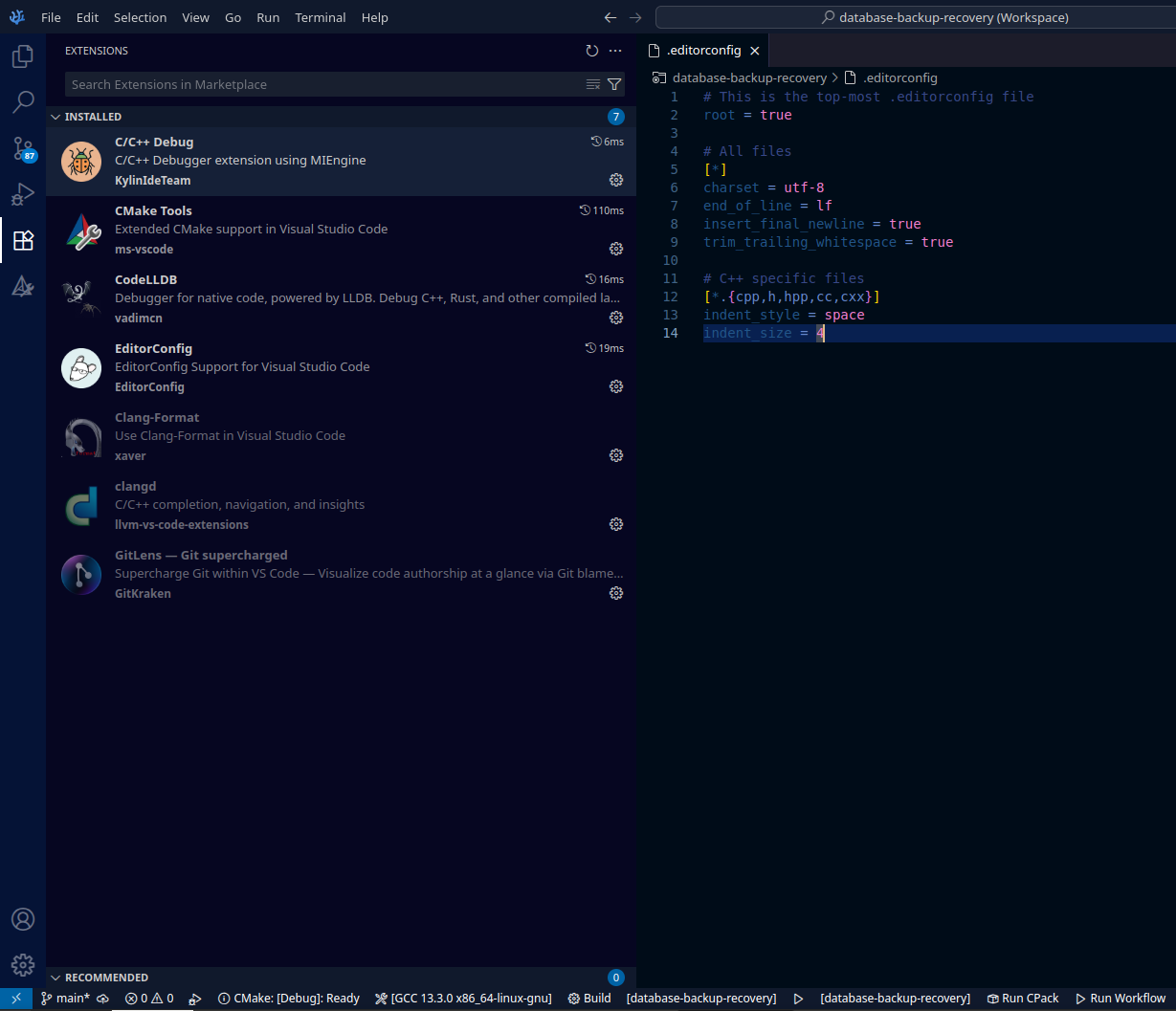
Task: Go forward using navigation arrow
Action: [636, 17]
